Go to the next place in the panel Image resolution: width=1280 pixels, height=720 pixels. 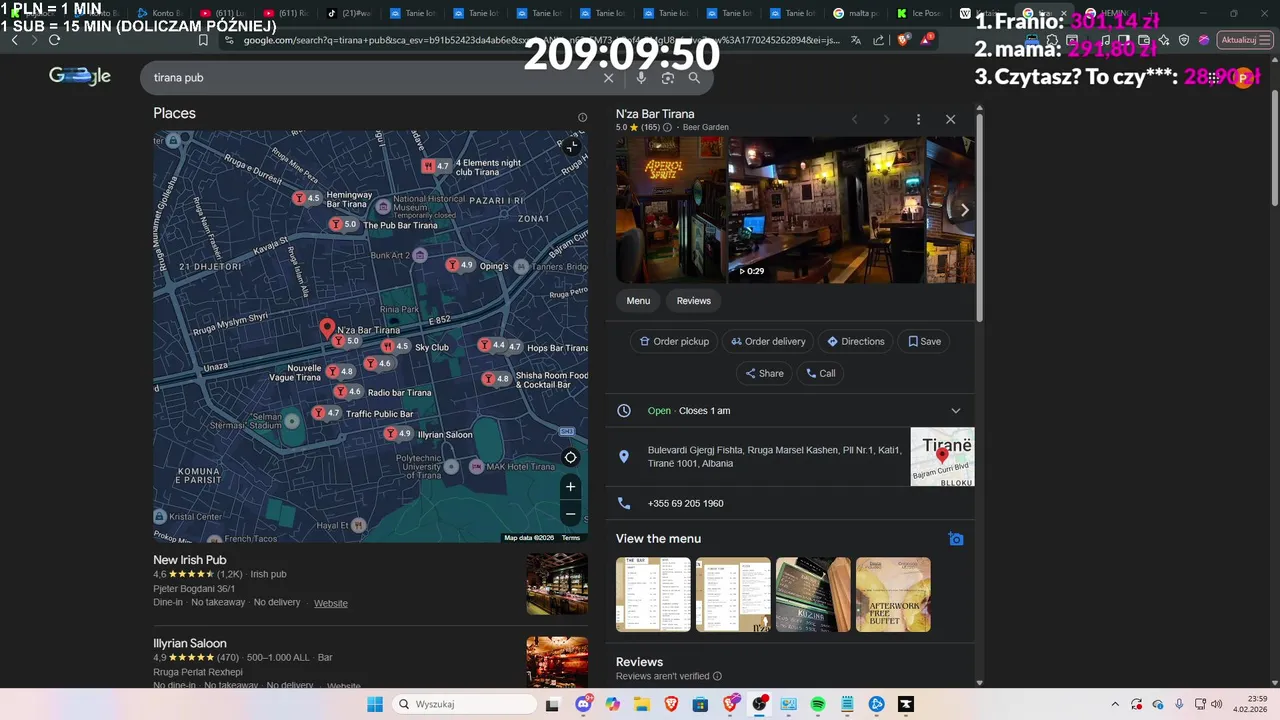point(886,119)
